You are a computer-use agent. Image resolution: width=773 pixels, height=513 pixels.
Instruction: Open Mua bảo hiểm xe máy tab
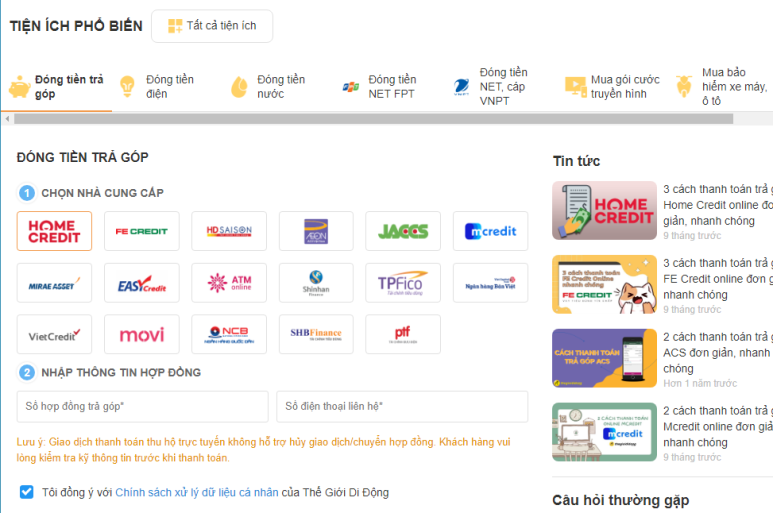point(722,87)
